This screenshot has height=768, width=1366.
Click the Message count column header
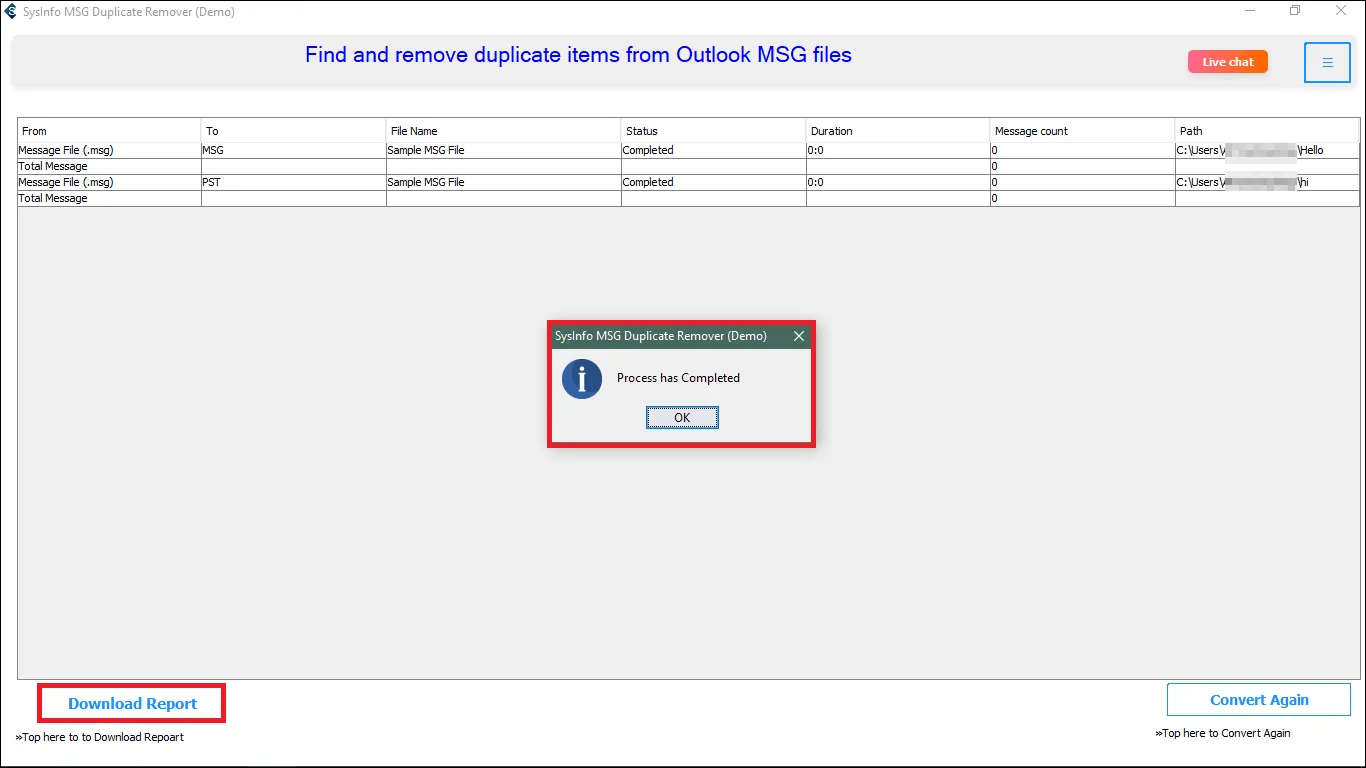pyautogui.click(x=1082, y=131)
